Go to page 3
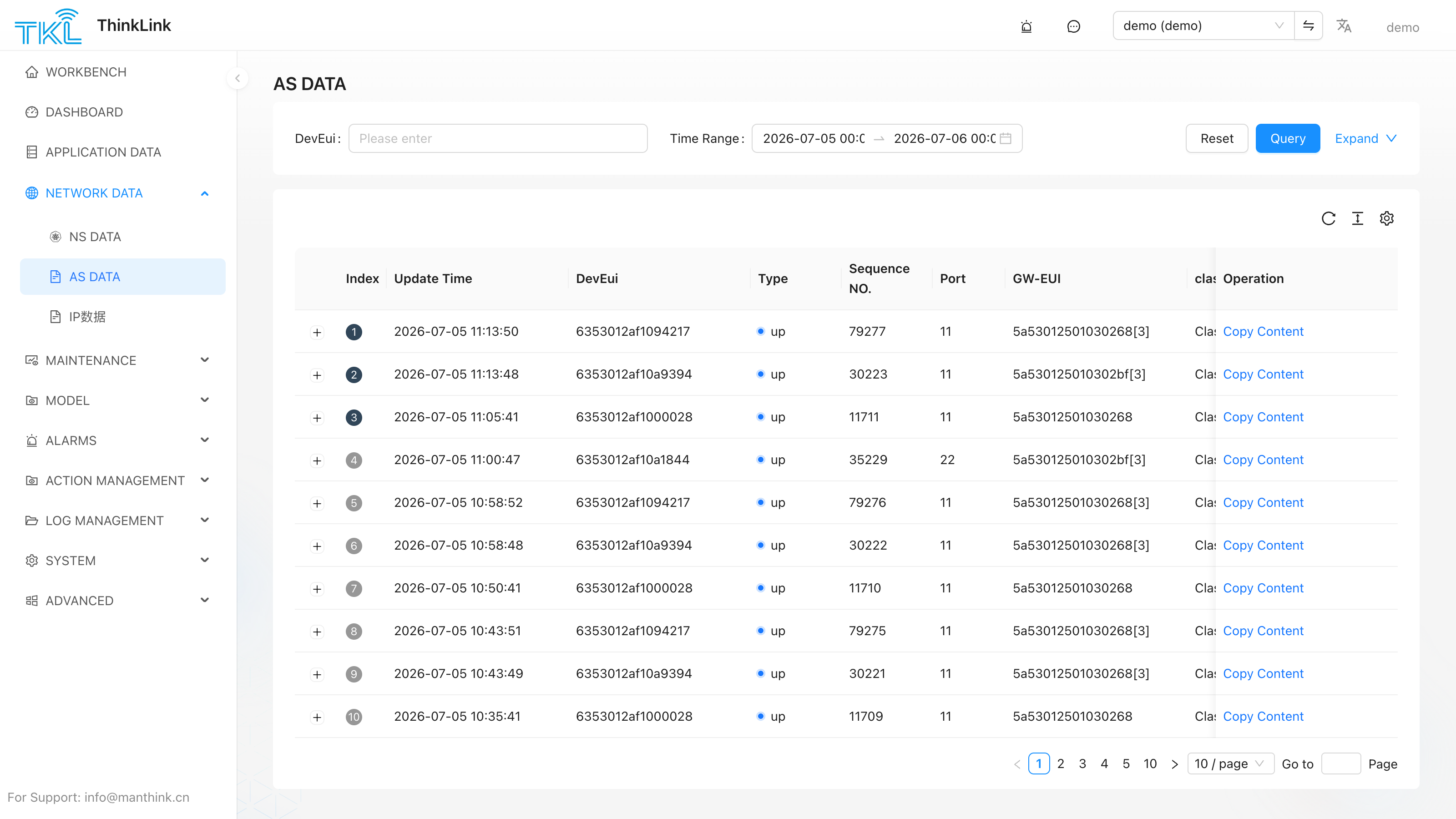Viewport: 1456px width, 819px height. click(1082, 763)
